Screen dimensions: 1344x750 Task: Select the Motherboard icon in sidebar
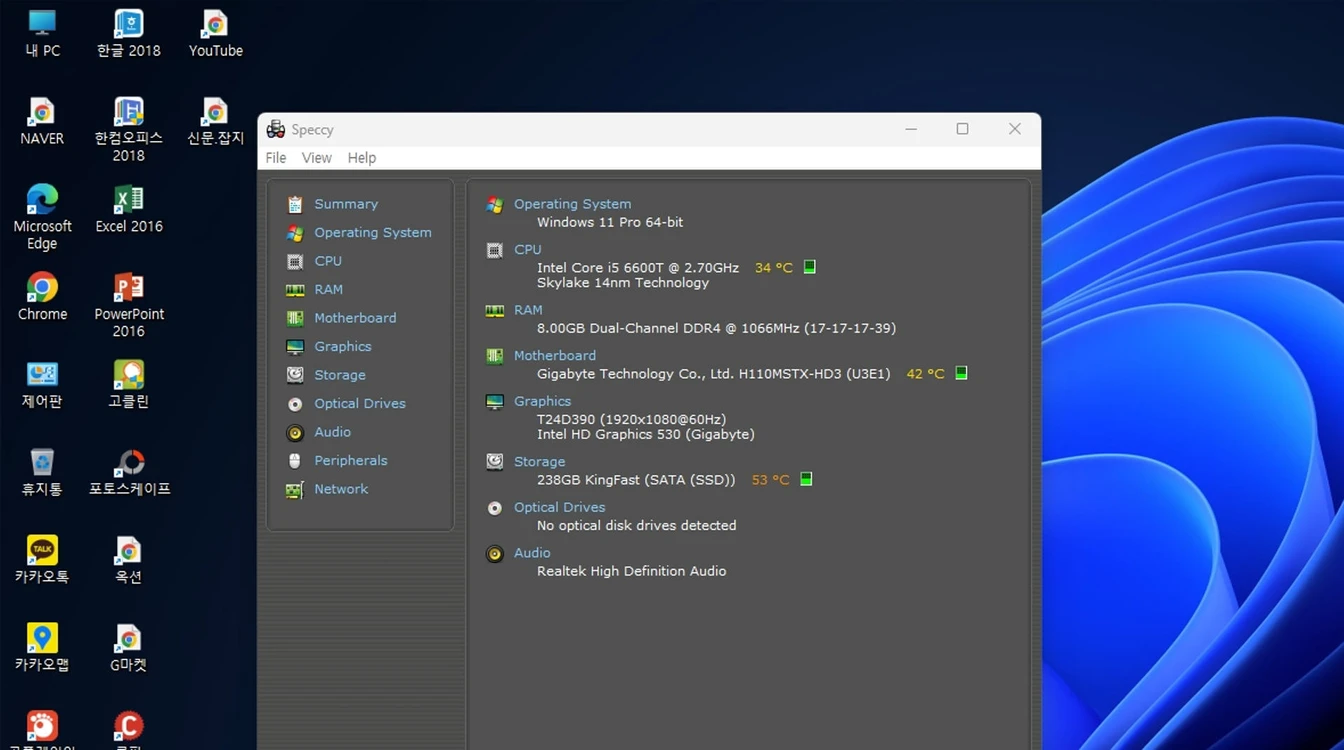pyautogui.click(x=295, y=318)
